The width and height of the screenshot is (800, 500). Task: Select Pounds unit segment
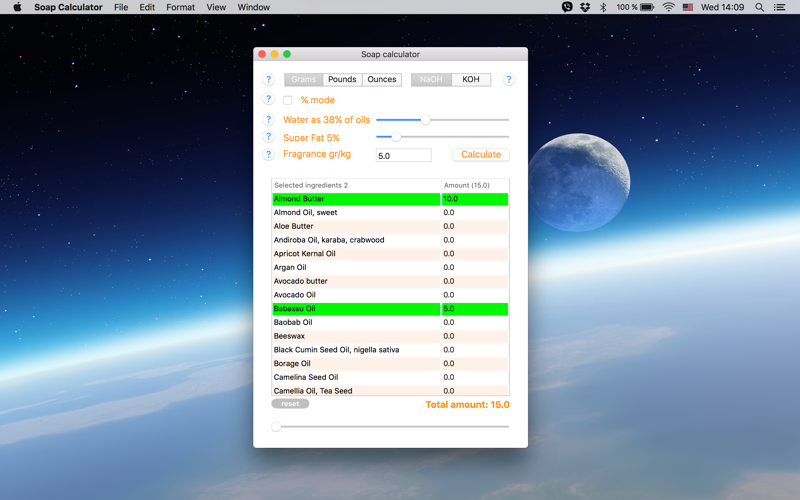(x=342, y=80)
